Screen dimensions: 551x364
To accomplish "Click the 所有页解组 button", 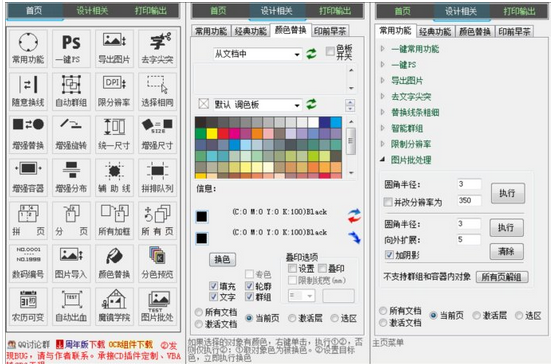I will [x=502, y=277].
